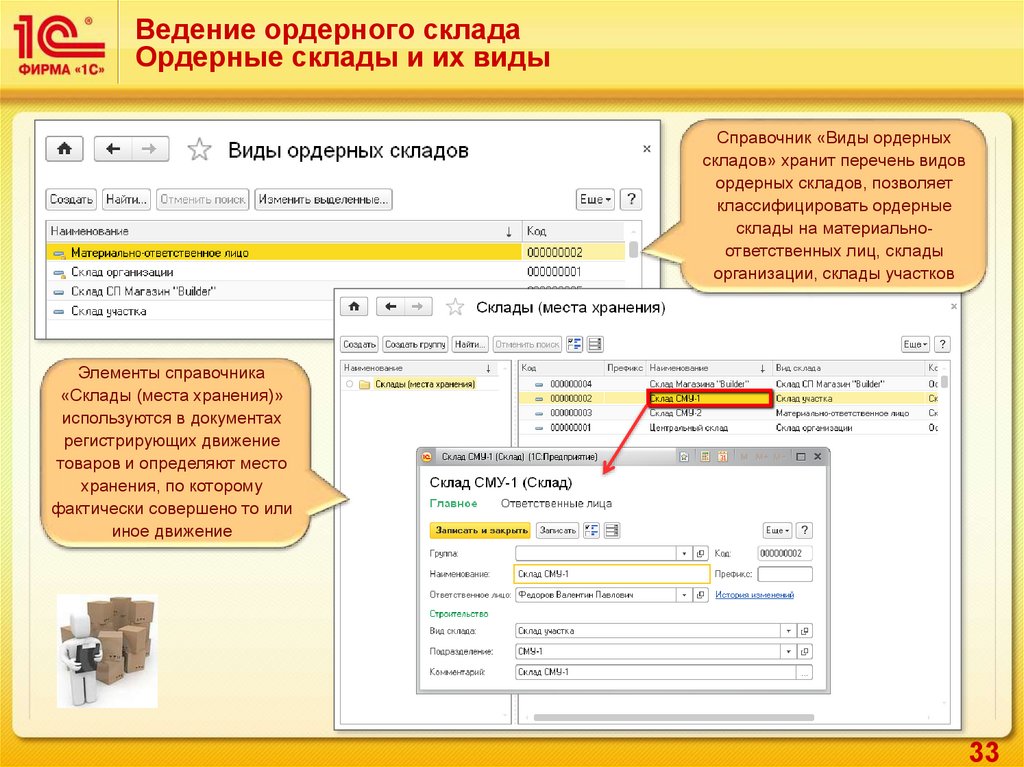Click the help question mark in Склад СМУ-1 form
This screenshot has height=767, width=1024.
pos(805,531)
